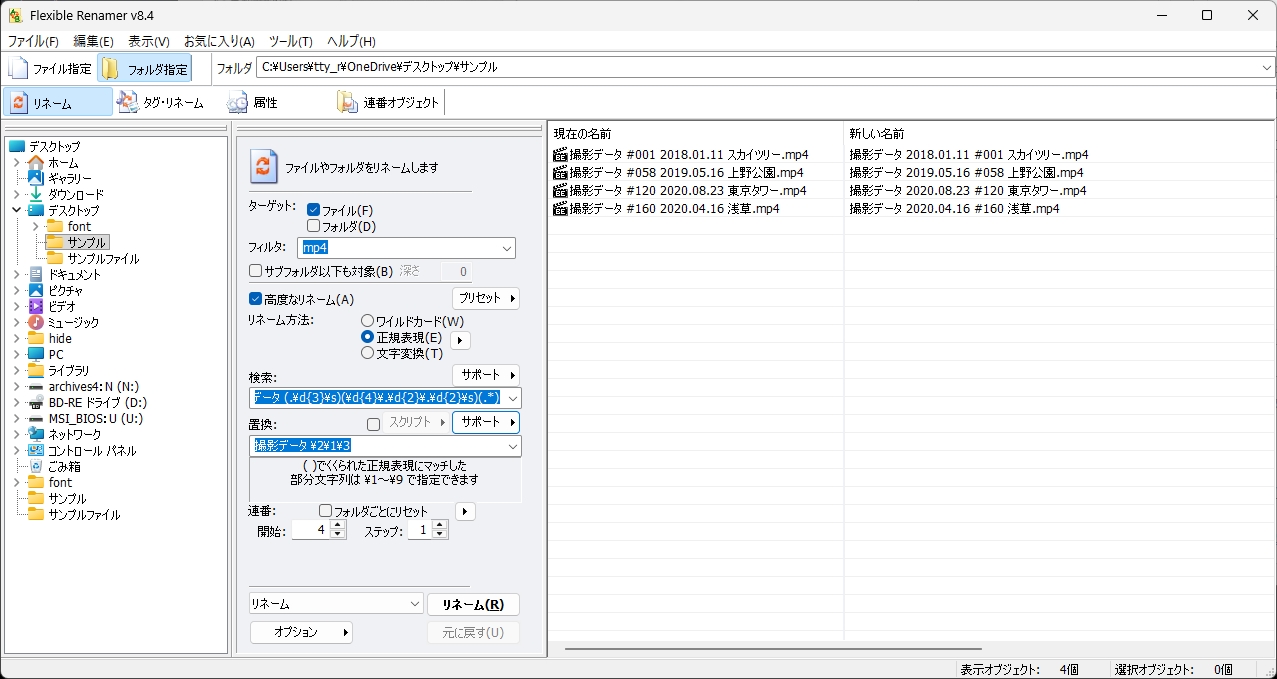1277x679 pixels.
Task: Expand the ドキュメント tree node
Action: (16, 274)
